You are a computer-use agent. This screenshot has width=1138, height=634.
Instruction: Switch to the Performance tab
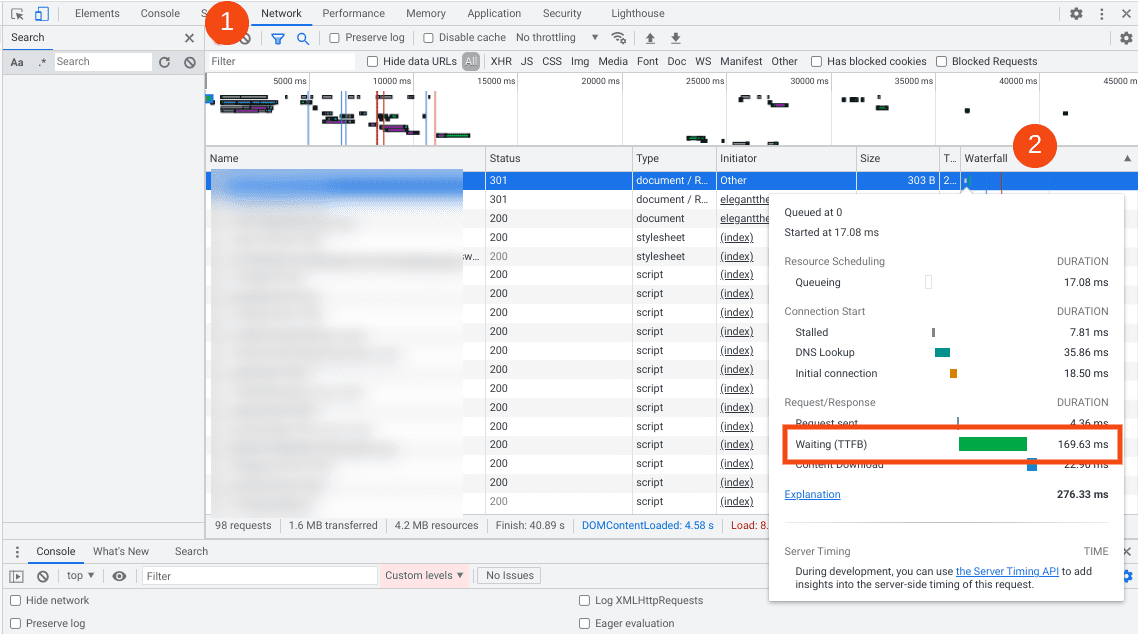353,13
